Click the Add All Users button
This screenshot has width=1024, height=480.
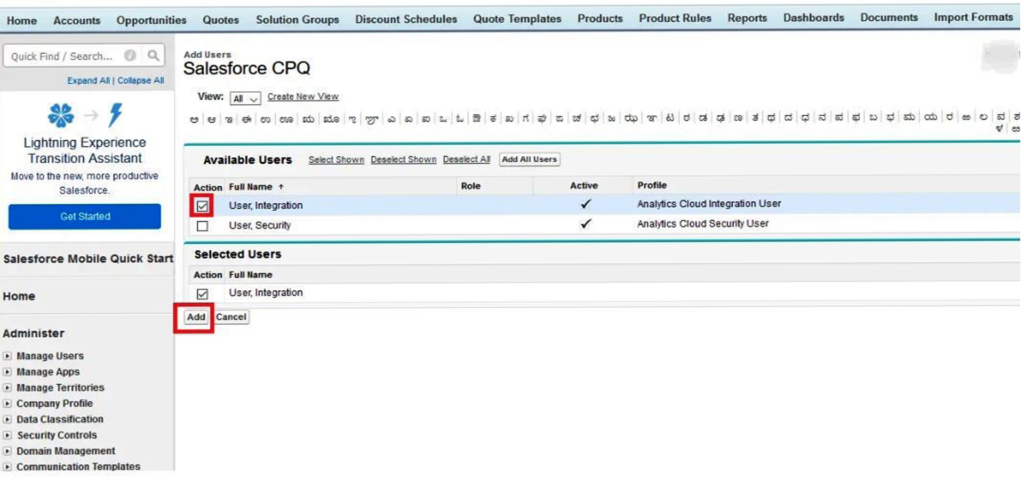pos(530,160)
